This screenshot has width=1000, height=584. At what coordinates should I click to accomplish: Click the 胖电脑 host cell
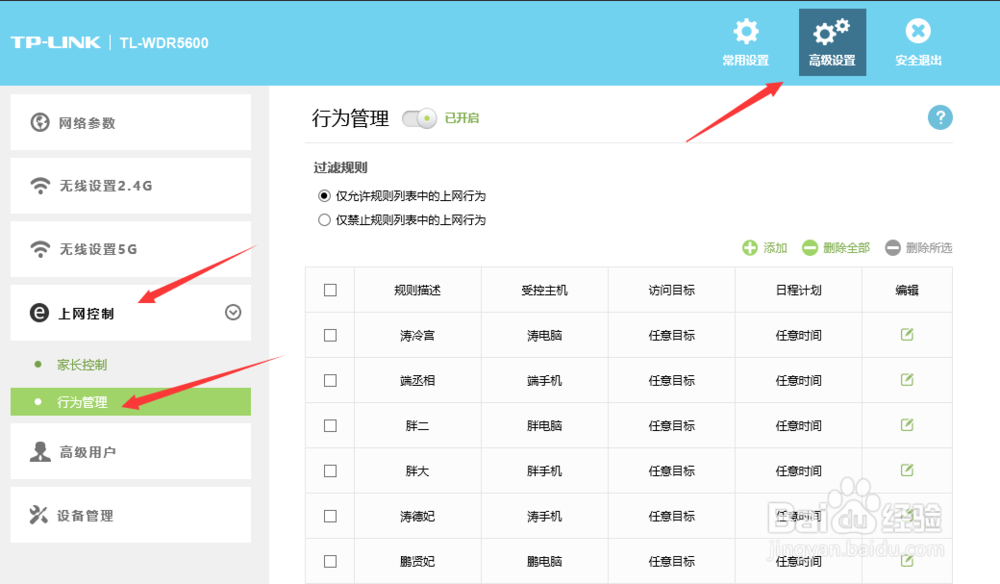(x=544, y=426)
